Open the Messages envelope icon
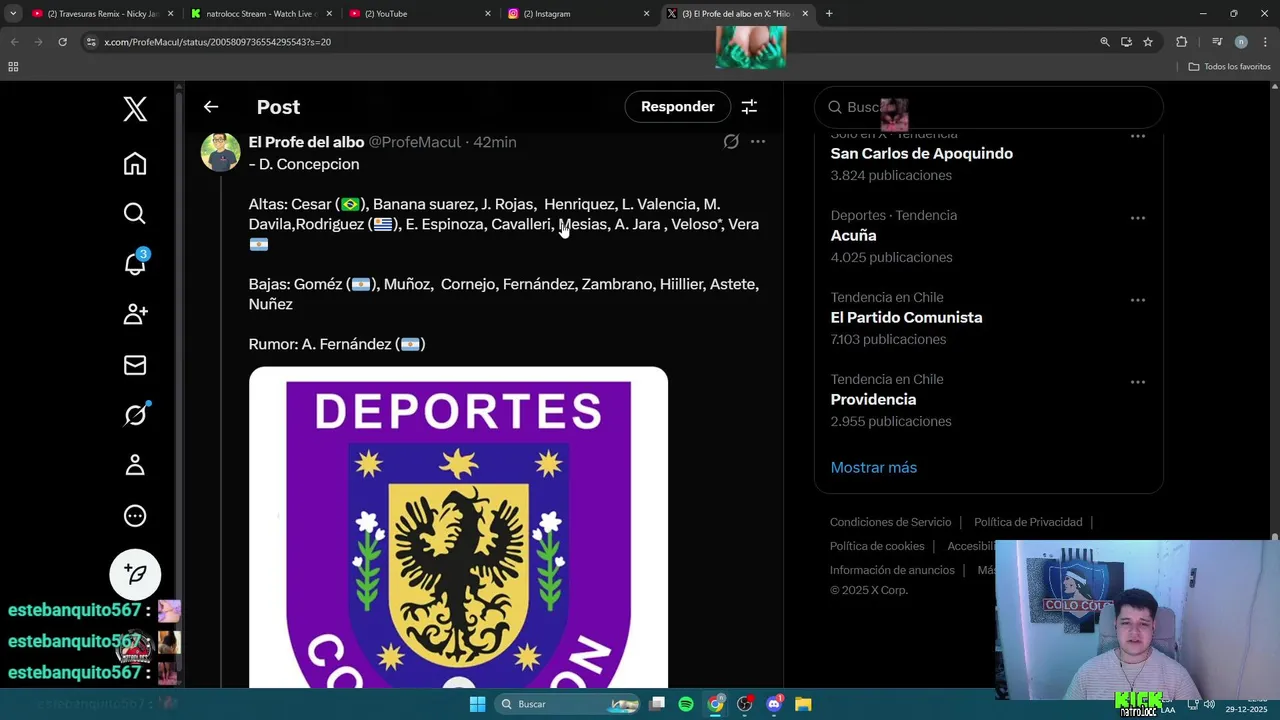 click(135, 365)
